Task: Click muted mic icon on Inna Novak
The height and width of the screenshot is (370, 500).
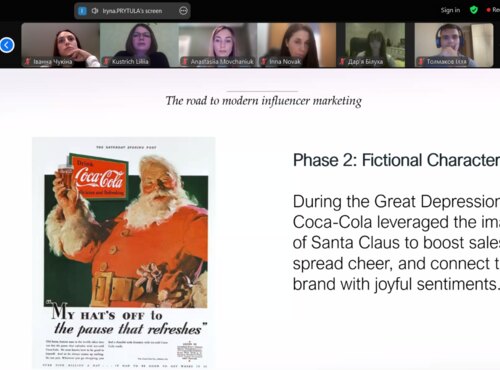Action: [264, 61]
